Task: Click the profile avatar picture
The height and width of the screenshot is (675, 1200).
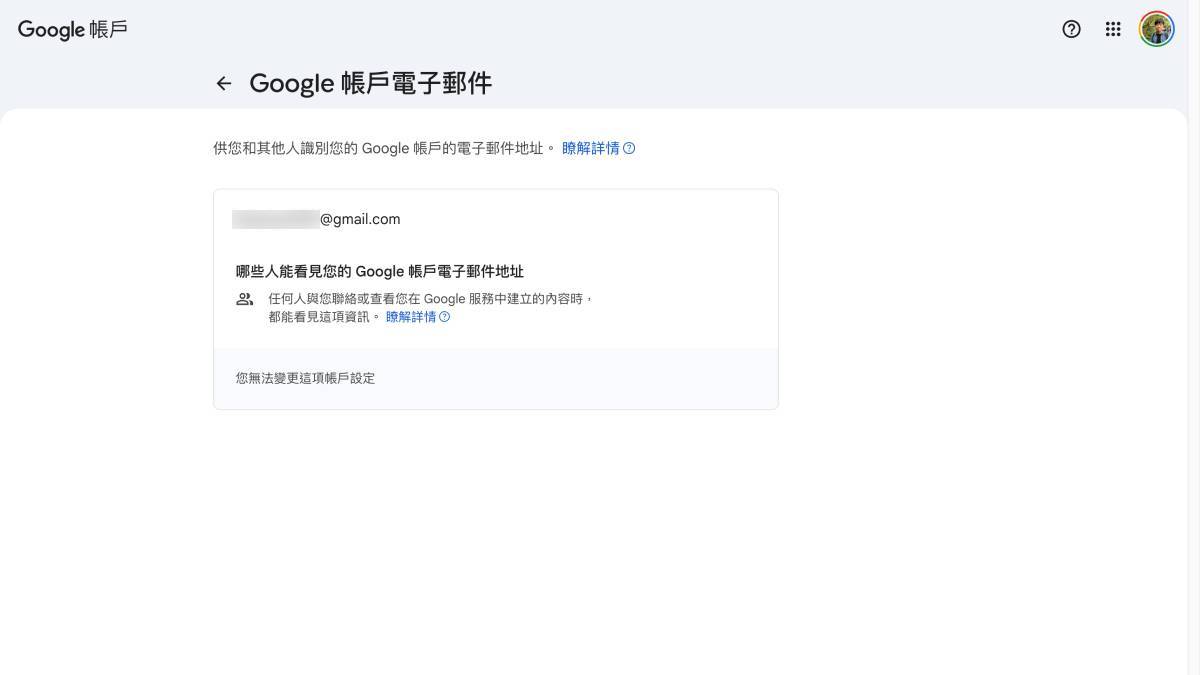Action: coord(1157,29)
